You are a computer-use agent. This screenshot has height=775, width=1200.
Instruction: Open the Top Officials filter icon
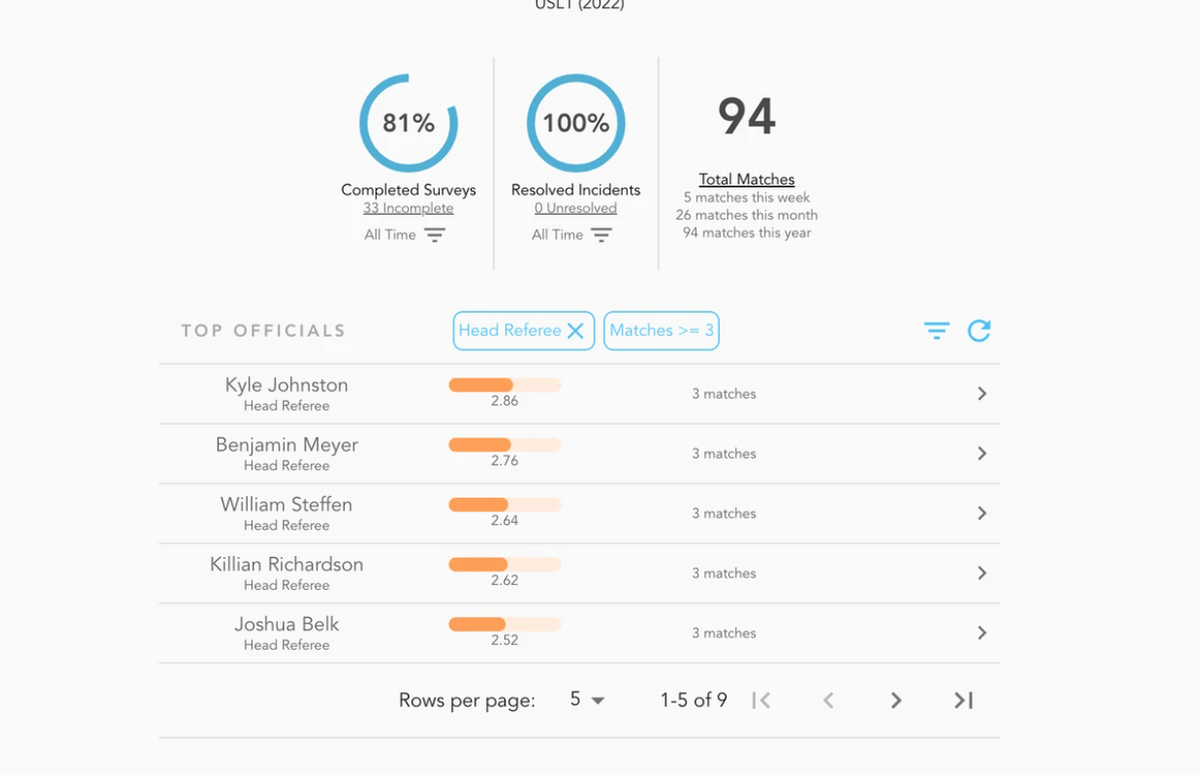936,331
